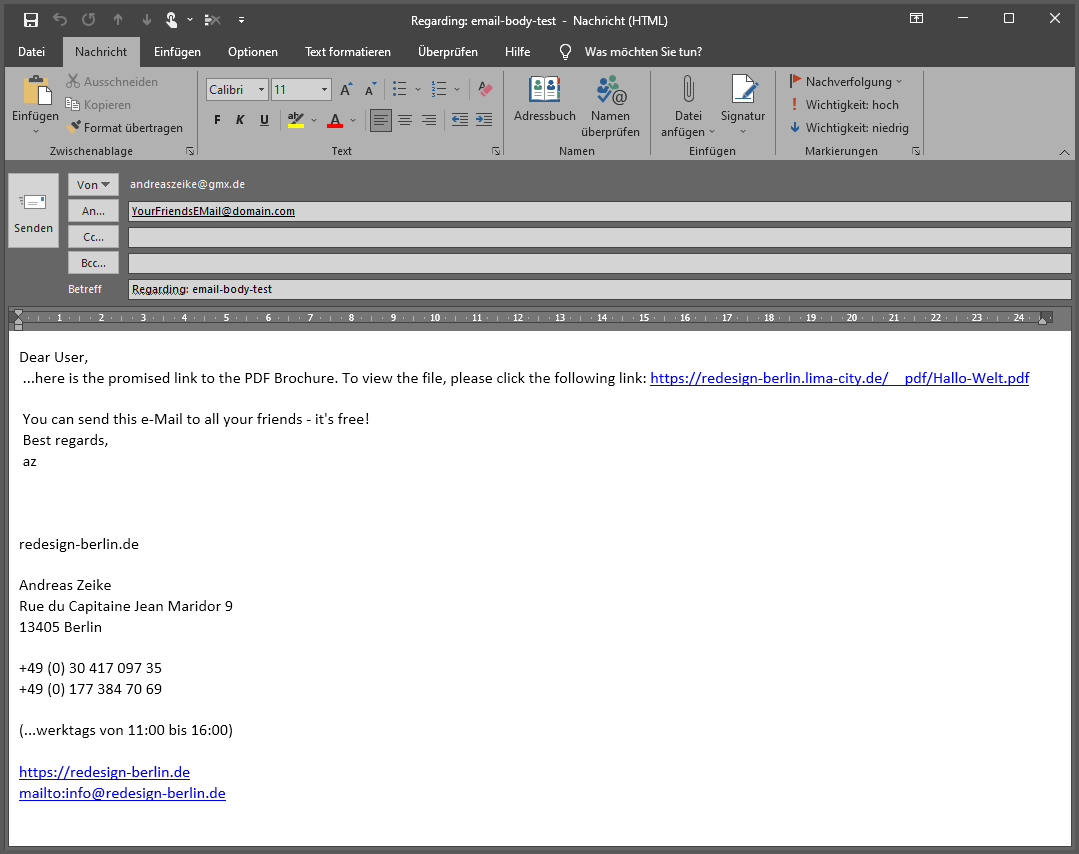Screen dimensions: 1079x854
Task: Set Wichtigkeit: niedrig
Action: coord(848,127)
